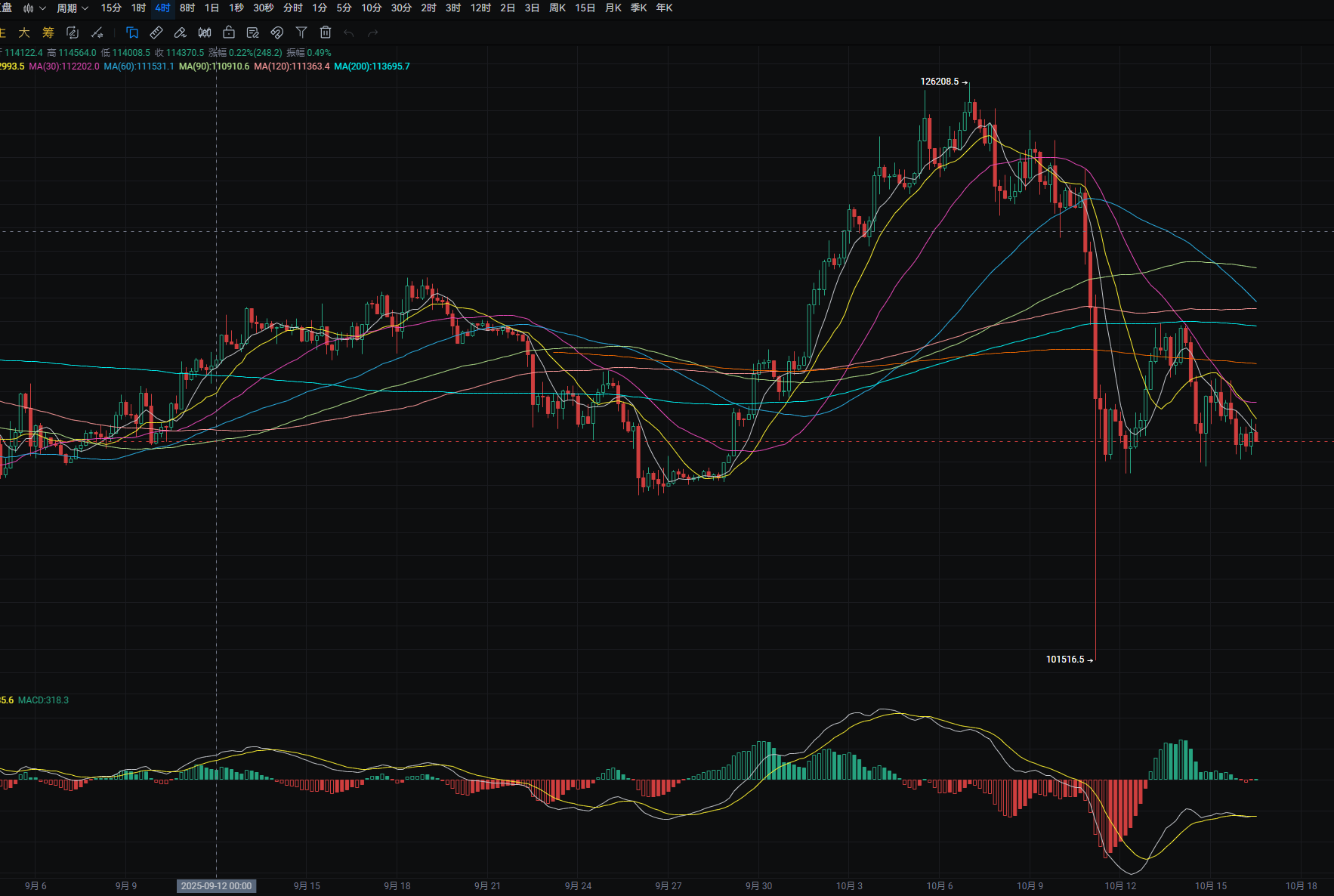Click the MA(30) pink indicator label
The height and width of the screenshot is (896, 1334).
(64, 66)
